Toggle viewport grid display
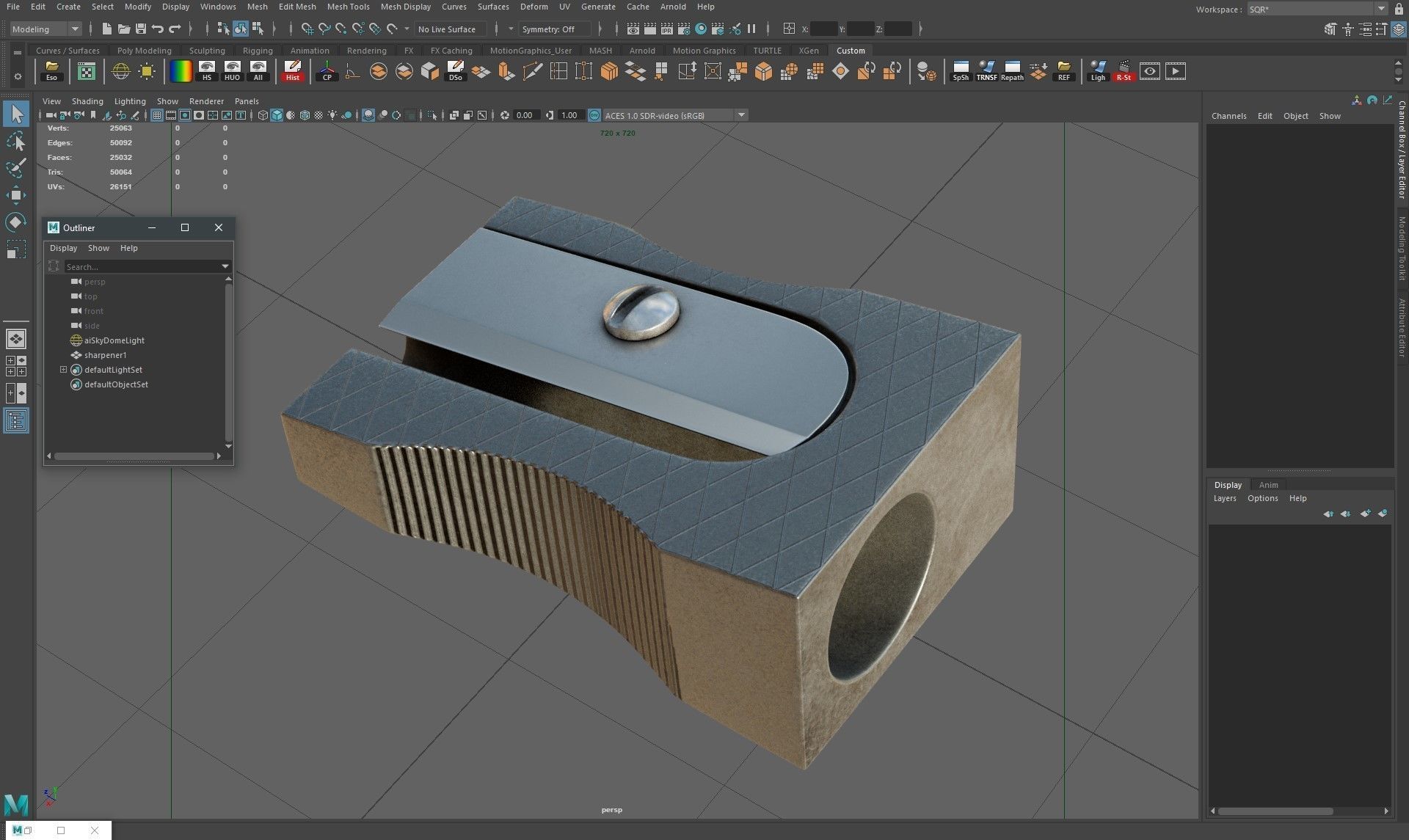 point(156,115)
